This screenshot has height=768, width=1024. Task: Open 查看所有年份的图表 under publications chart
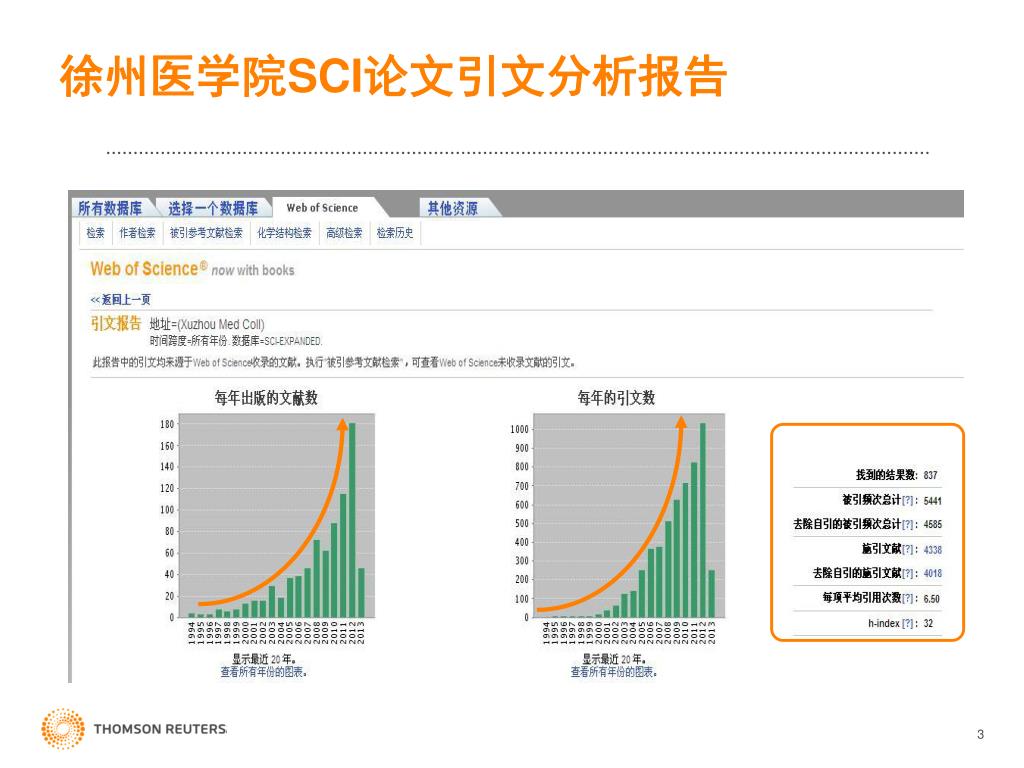(x=264, y=672)
